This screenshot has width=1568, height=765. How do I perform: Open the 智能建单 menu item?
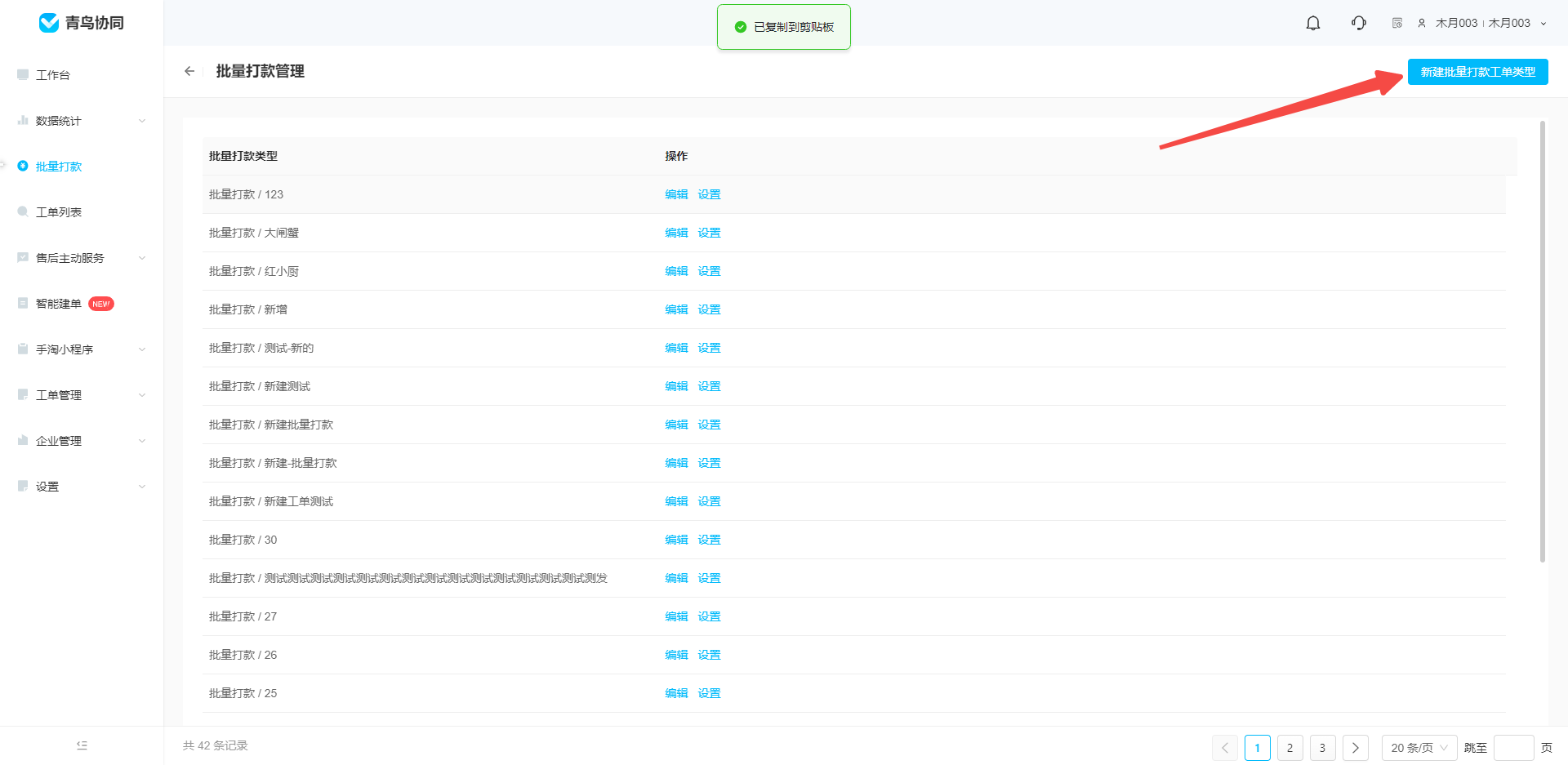click(x=59, y=304)
